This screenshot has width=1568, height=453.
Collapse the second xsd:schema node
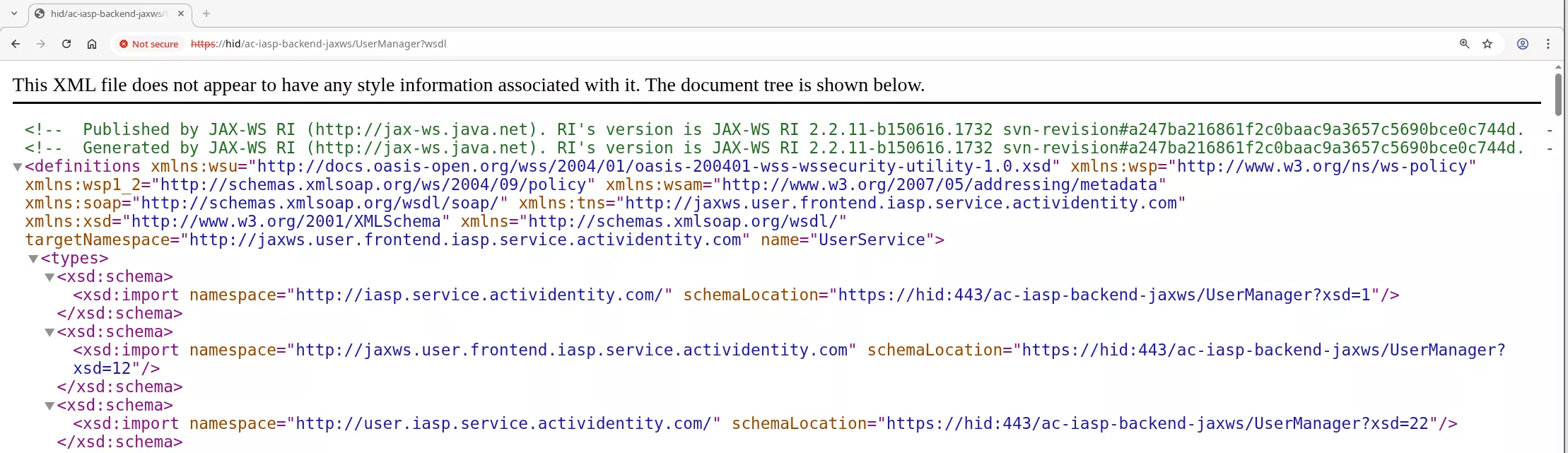(x=49, y=333)
